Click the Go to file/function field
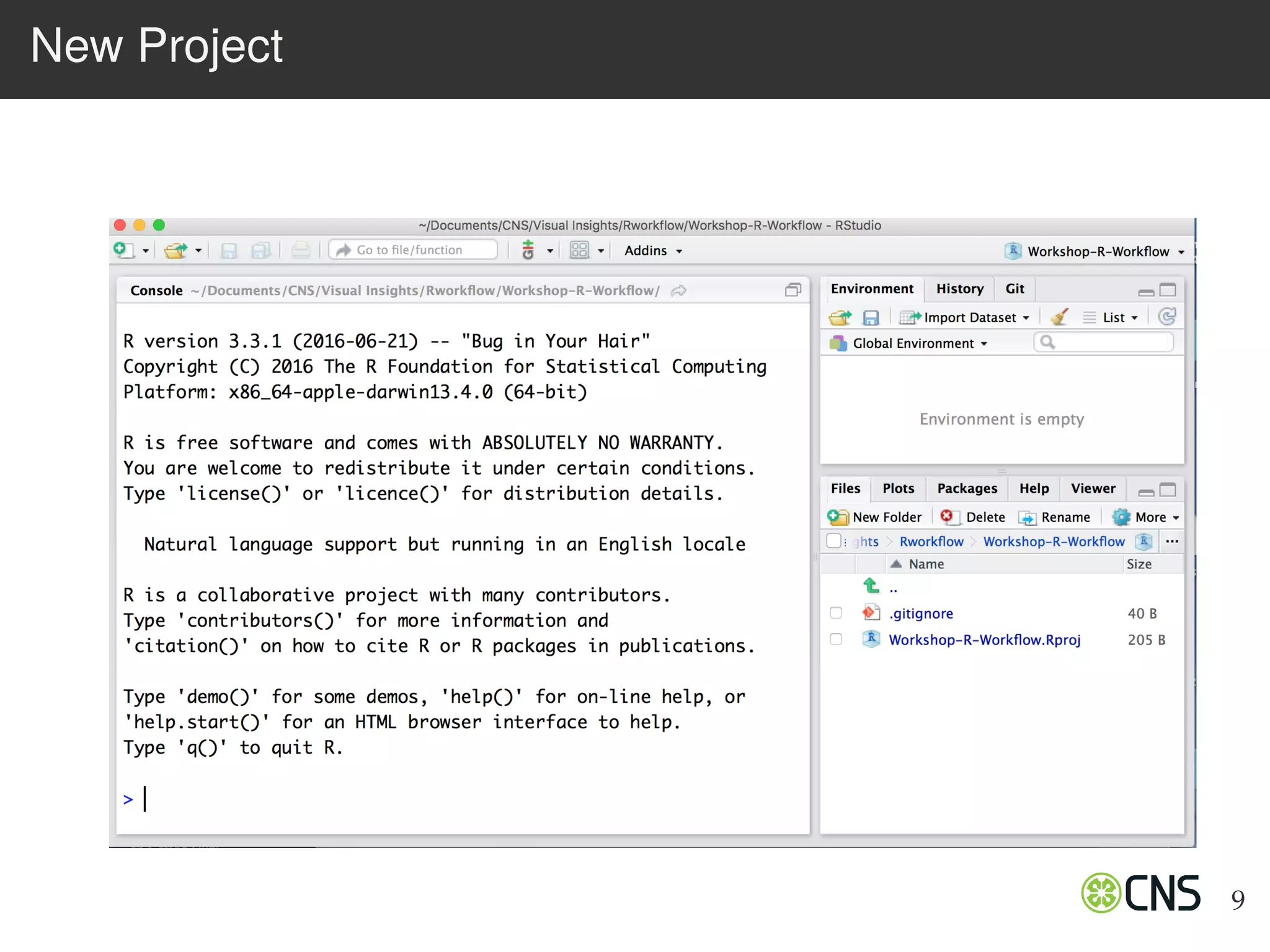 [414, 250]
